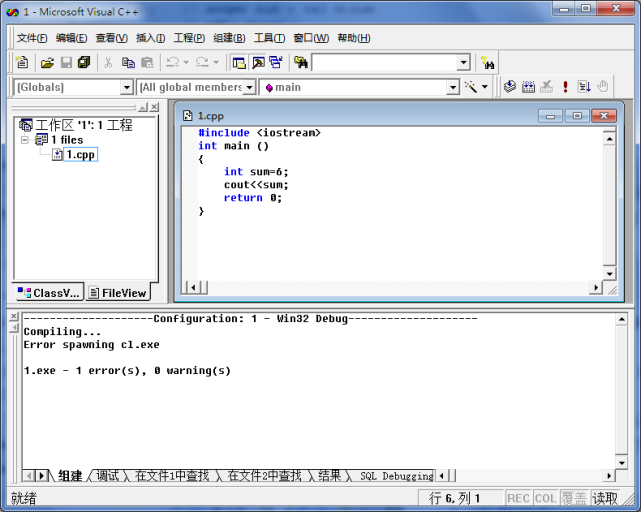Image resolution: width=641 pixels, height=512 pixels.
Task: Click the Compile icon in build toolbar
Action: coord(510,87)
